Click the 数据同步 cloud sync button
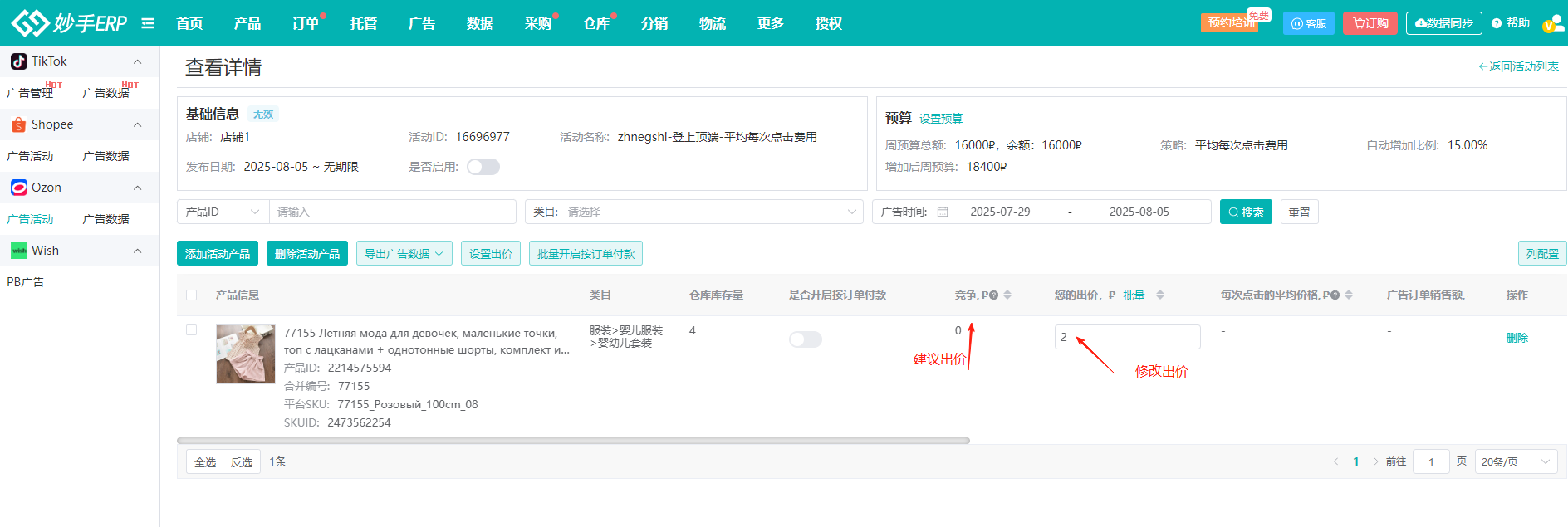Viewport: 1568px width, 527px height. coord(1443,23)
